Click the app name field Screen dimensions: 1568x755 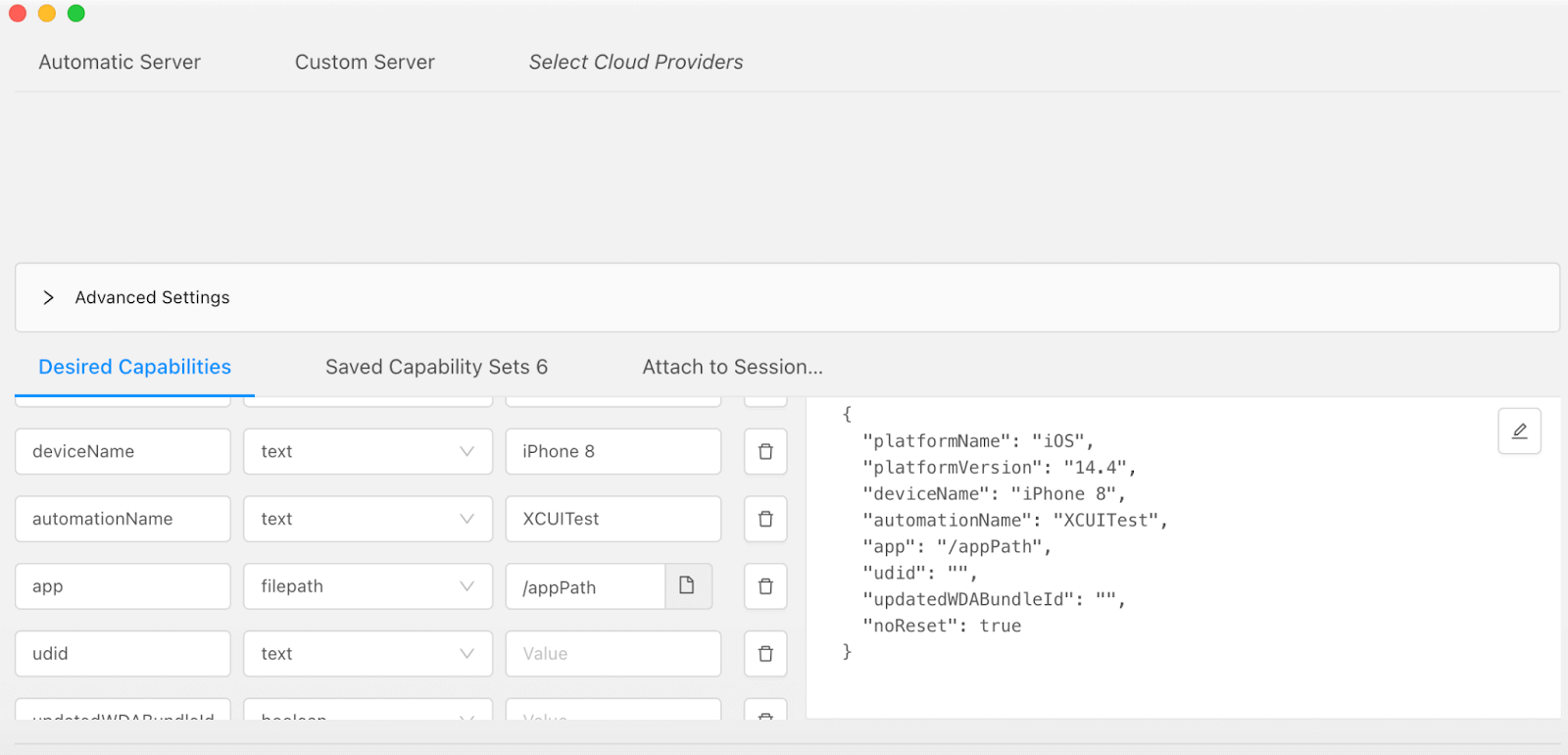(x=122, y=586)
